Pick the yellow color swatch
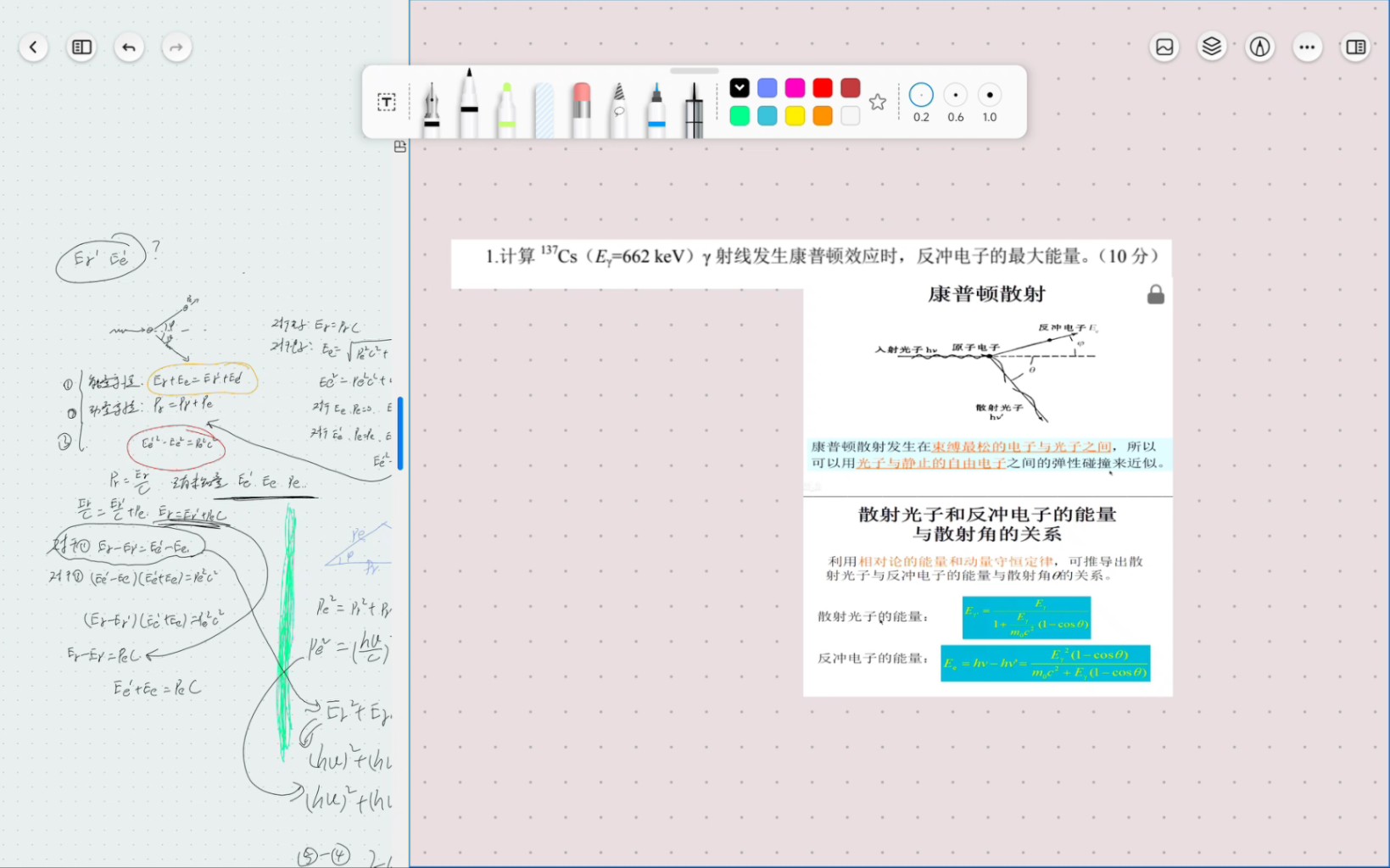The height and width of the screenshot is (868, 1390). pos(795,116)
